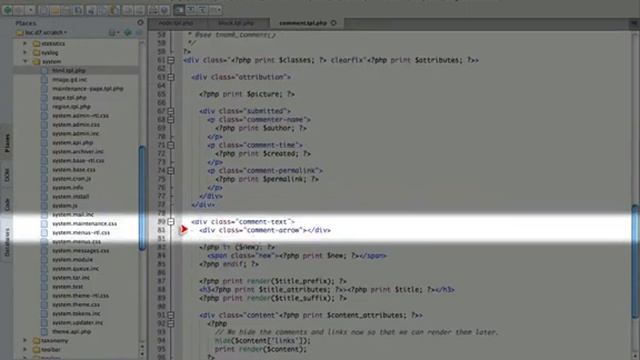Open the dropdown at the toolbar's right end
This screenshot has width=640, height=360.
[216, 10]
